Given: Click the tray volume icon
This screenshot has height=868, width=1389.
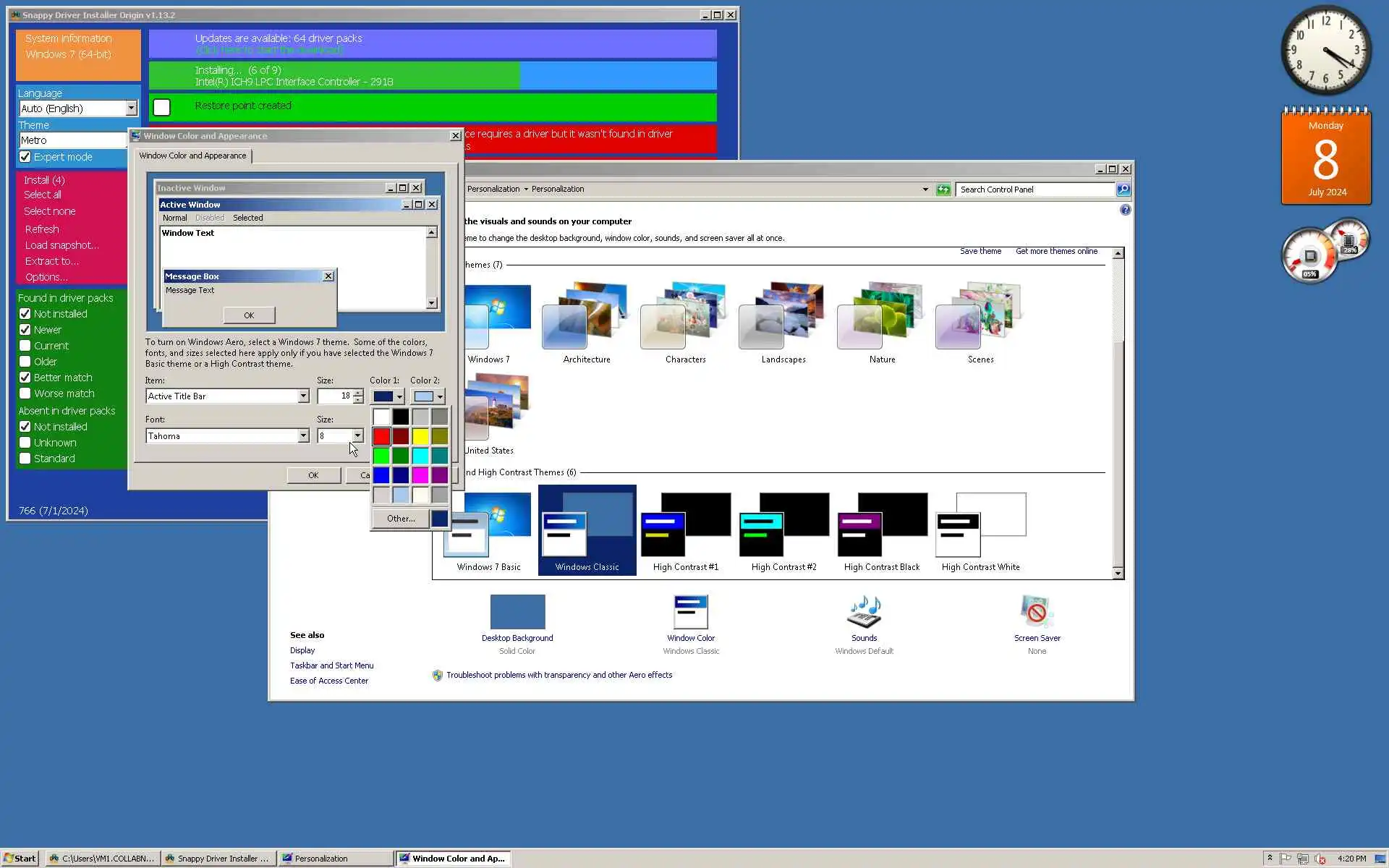Looking at the screenshot, I should 1320,859.
